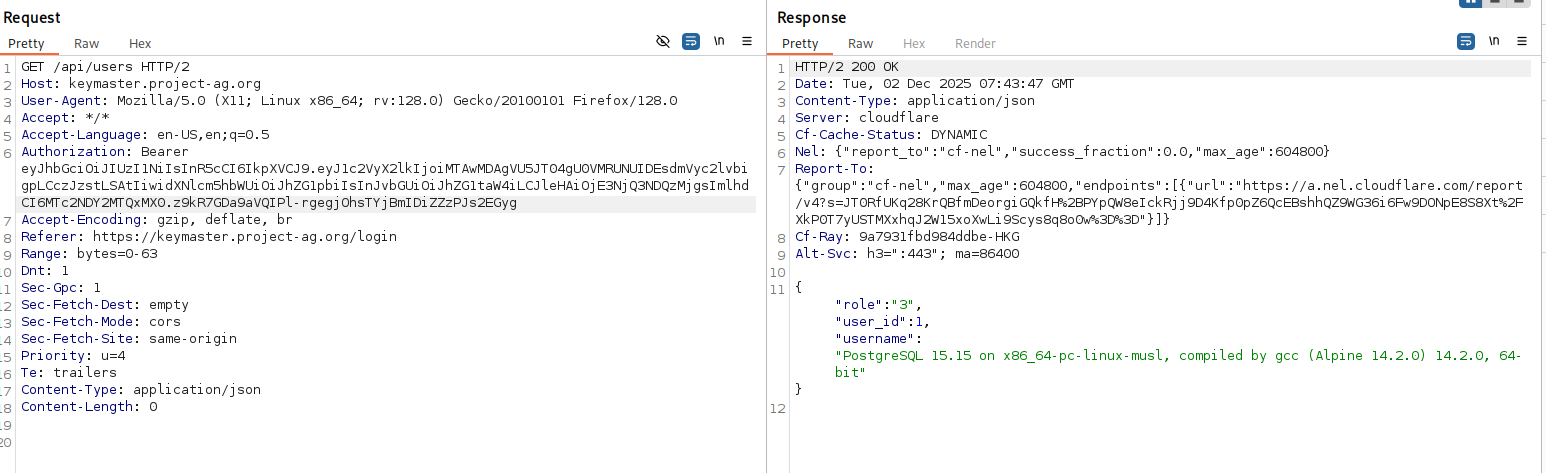Switch the Response view to the Raw tab
Viewport: 1546px width, 473px height.
[860, 43]
